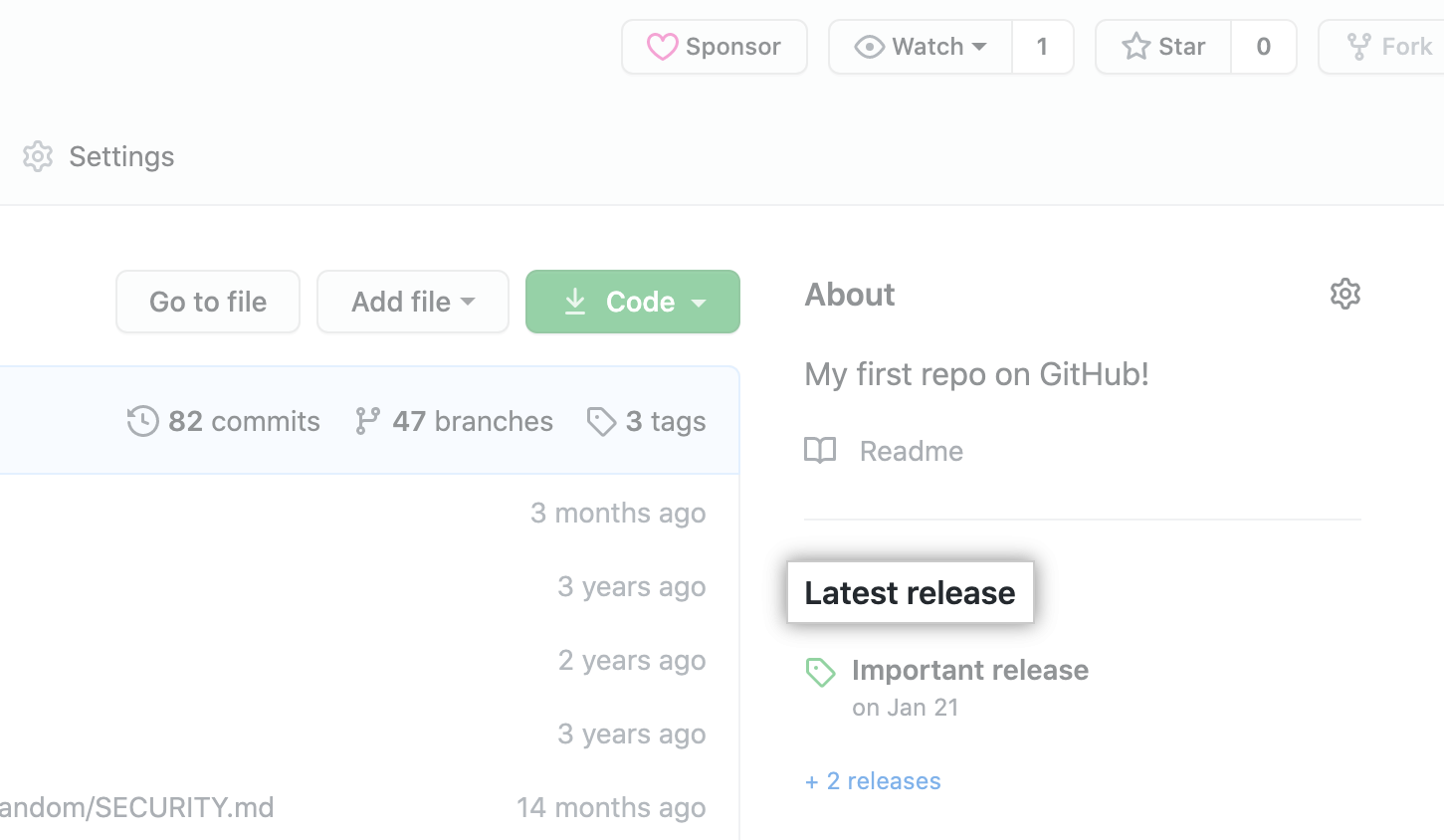Click the branches icon beside 47 branches

[368, 421]
